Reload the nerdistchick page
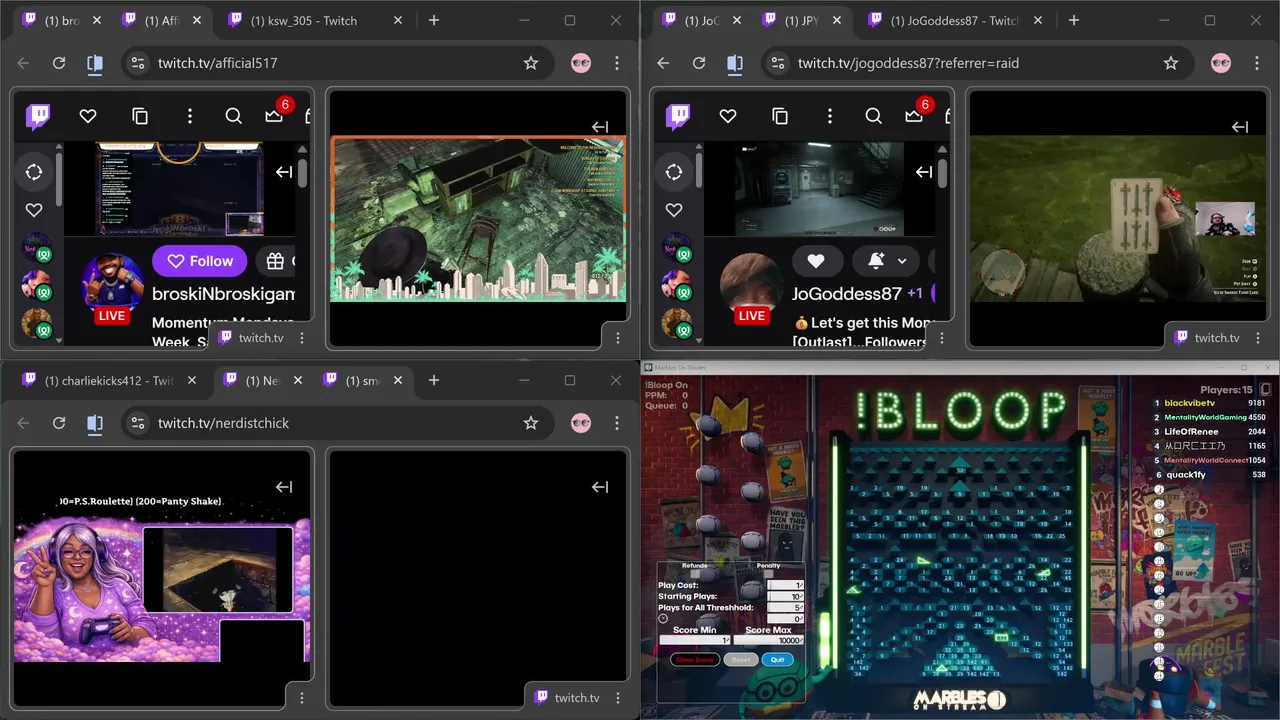Image resolution: width=1280 pixels, height=720 pixels. [59, 423]
